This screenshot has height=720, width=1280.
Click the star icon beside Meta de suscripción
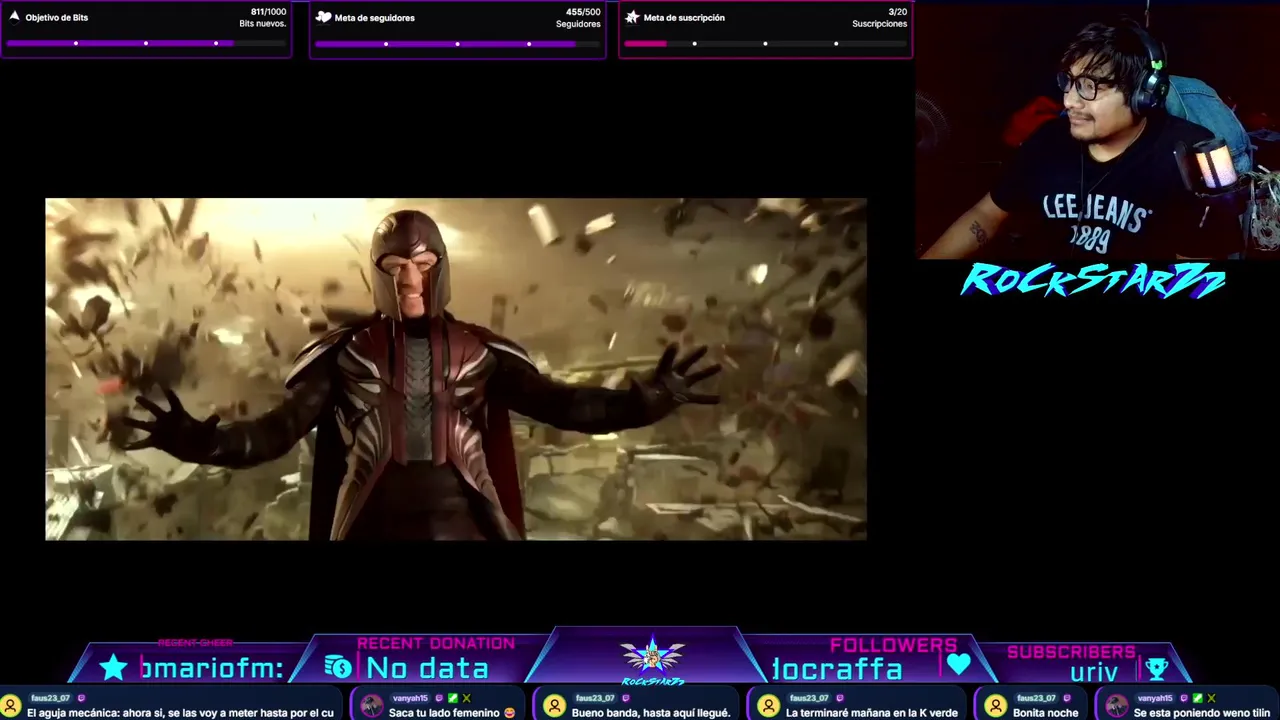[632, 17]
